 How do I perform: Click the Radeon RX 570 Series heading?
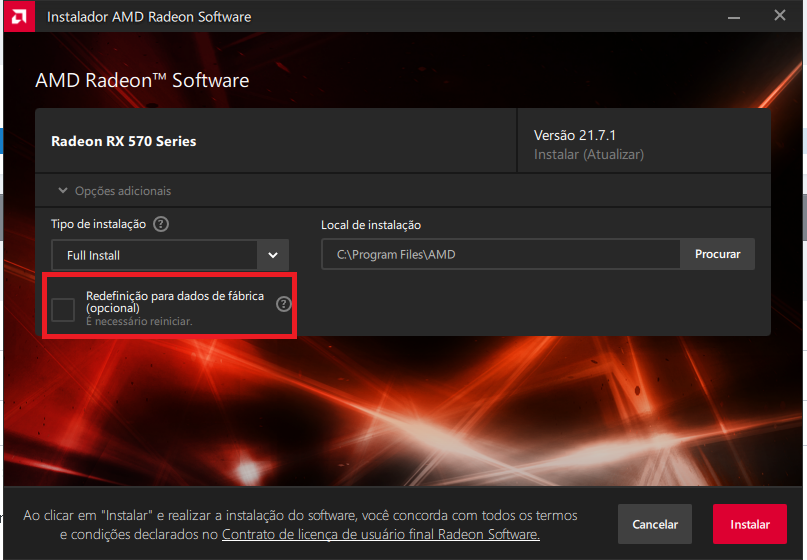click(124, 142)
